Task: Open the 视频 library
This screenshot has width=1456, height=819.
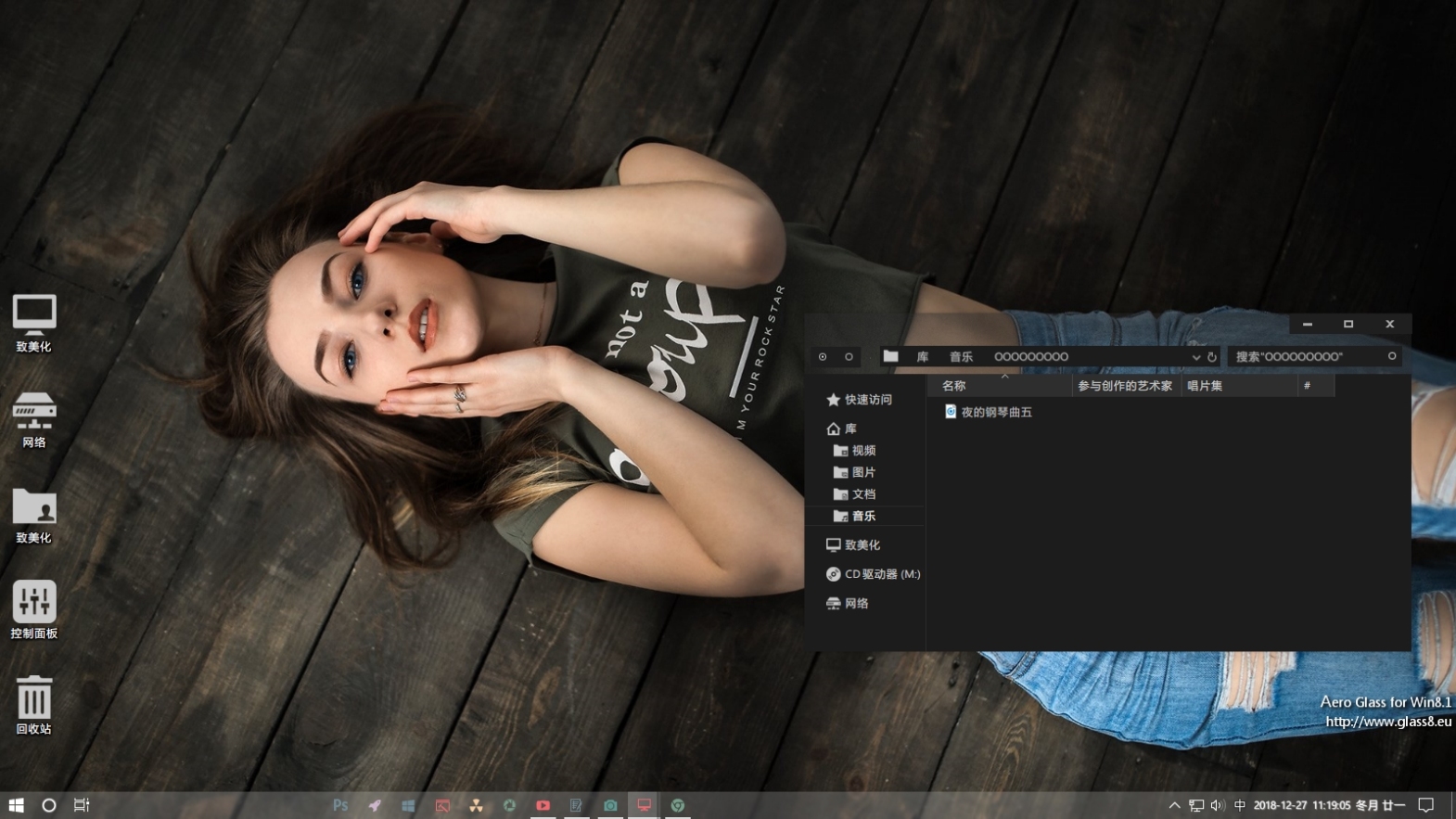Action: 854,451
